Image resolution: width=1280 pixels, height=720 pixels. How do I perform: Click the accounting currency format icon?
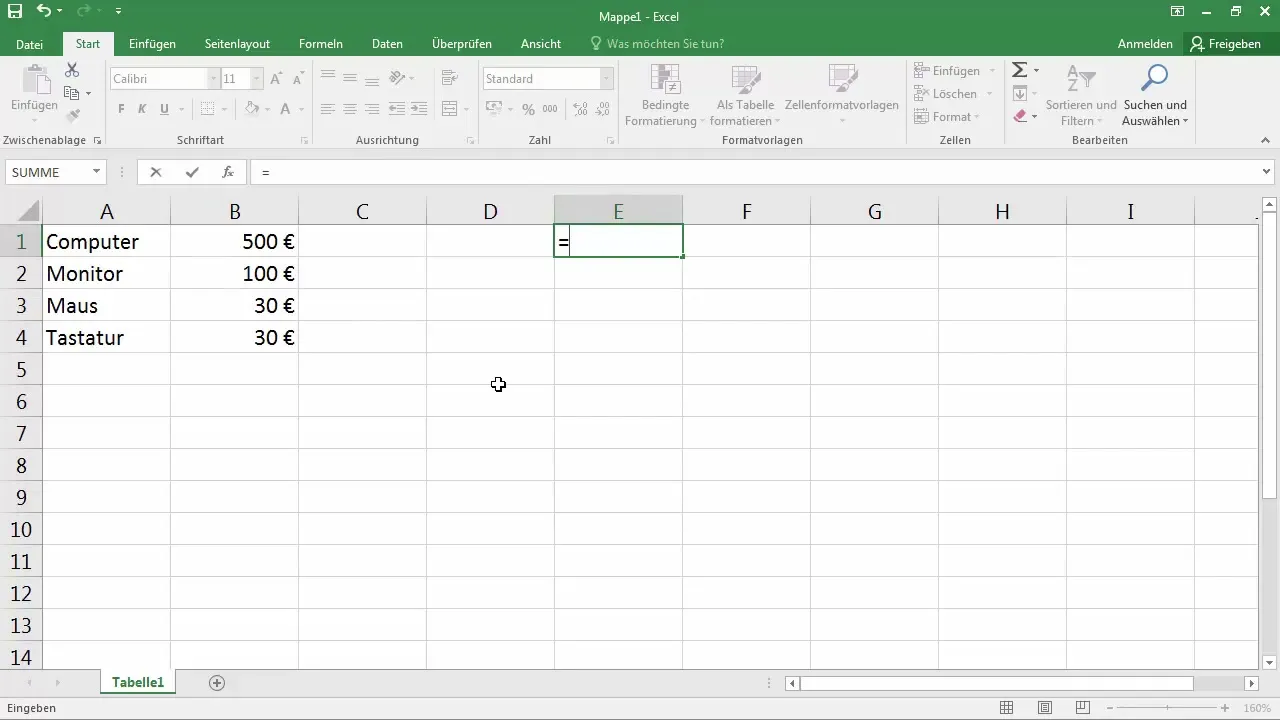click(x=494, y=109)
